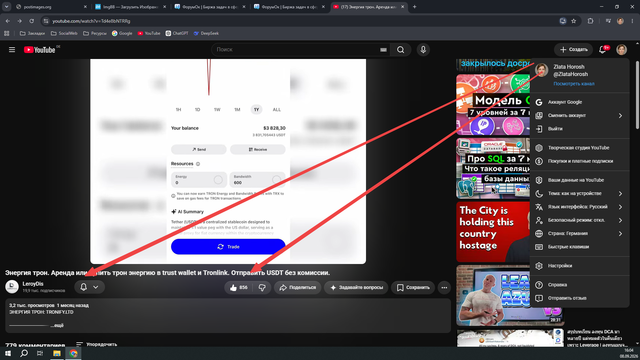Open the Chrome extensions puzzle icon
The height and width of the screenshot is (360, 640).
click(590, 21)
